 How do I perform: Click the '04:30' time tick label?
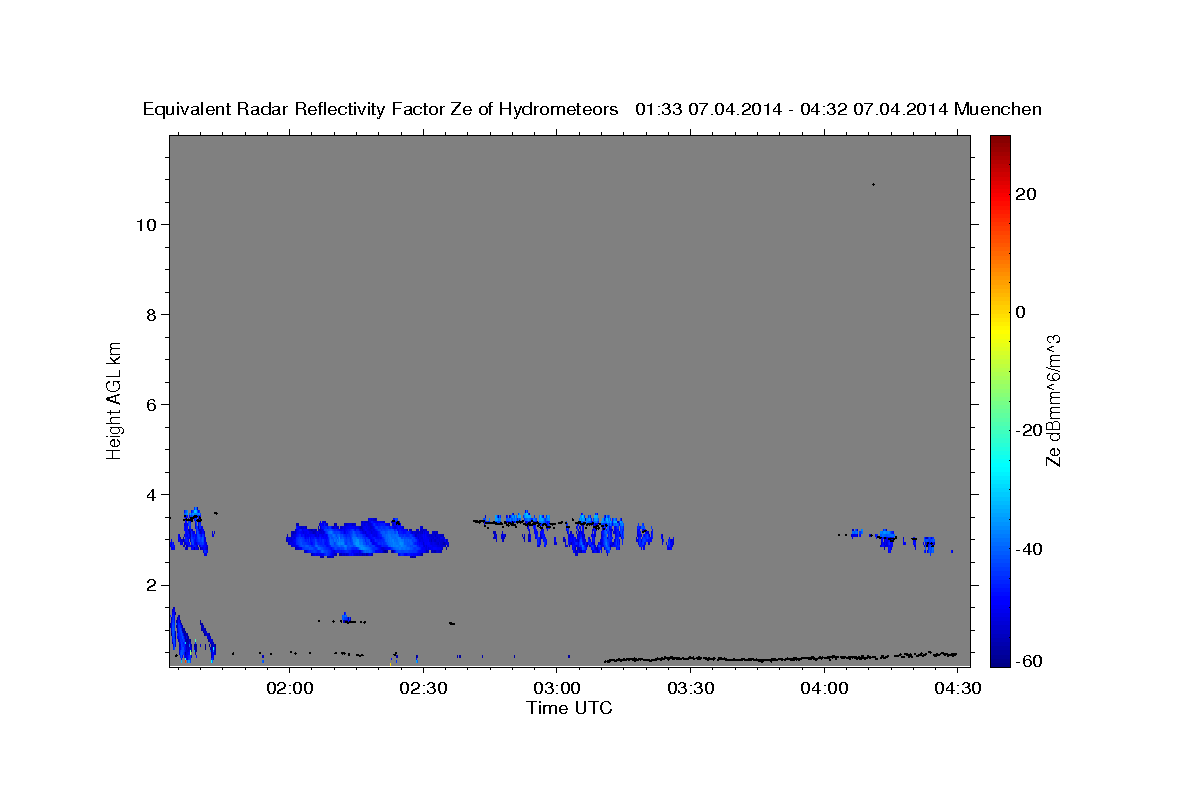click(957, 688)
